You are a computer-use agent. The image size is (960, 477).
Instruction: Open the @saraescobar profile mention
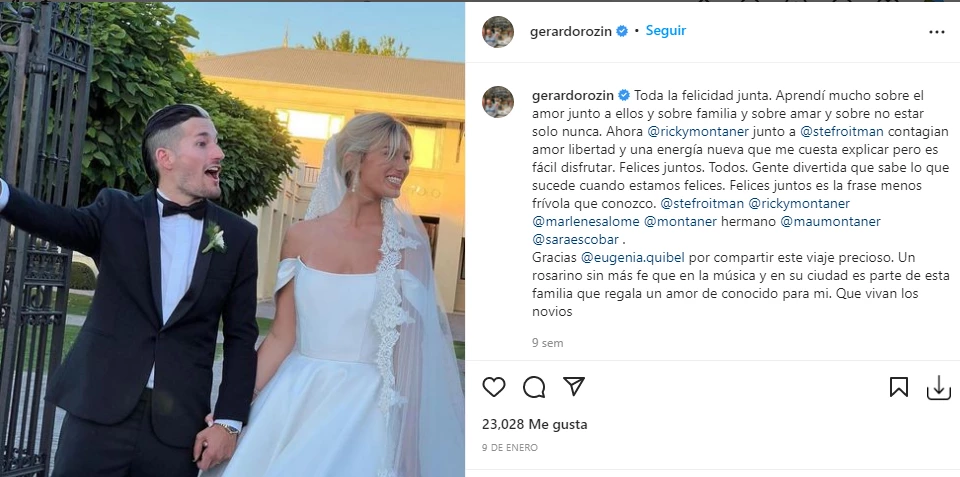576,239
